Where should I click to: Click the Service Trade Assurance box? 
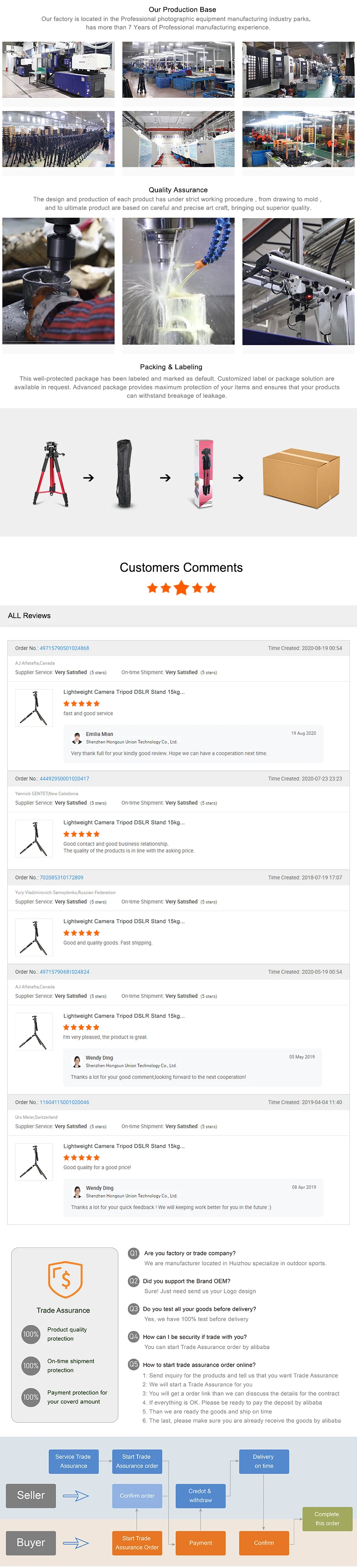click(x=73, y=1461)
